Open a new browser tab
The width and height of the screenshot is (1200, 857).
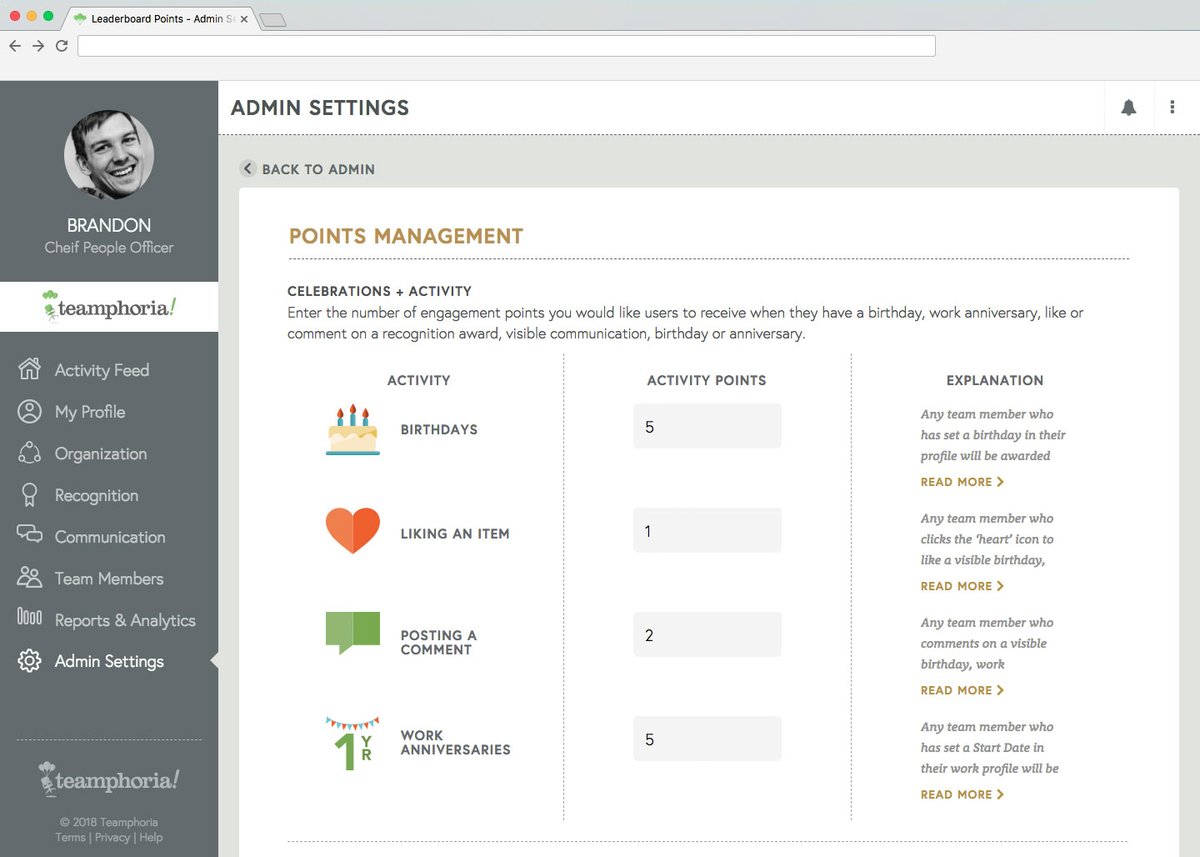tap(273, 19)
